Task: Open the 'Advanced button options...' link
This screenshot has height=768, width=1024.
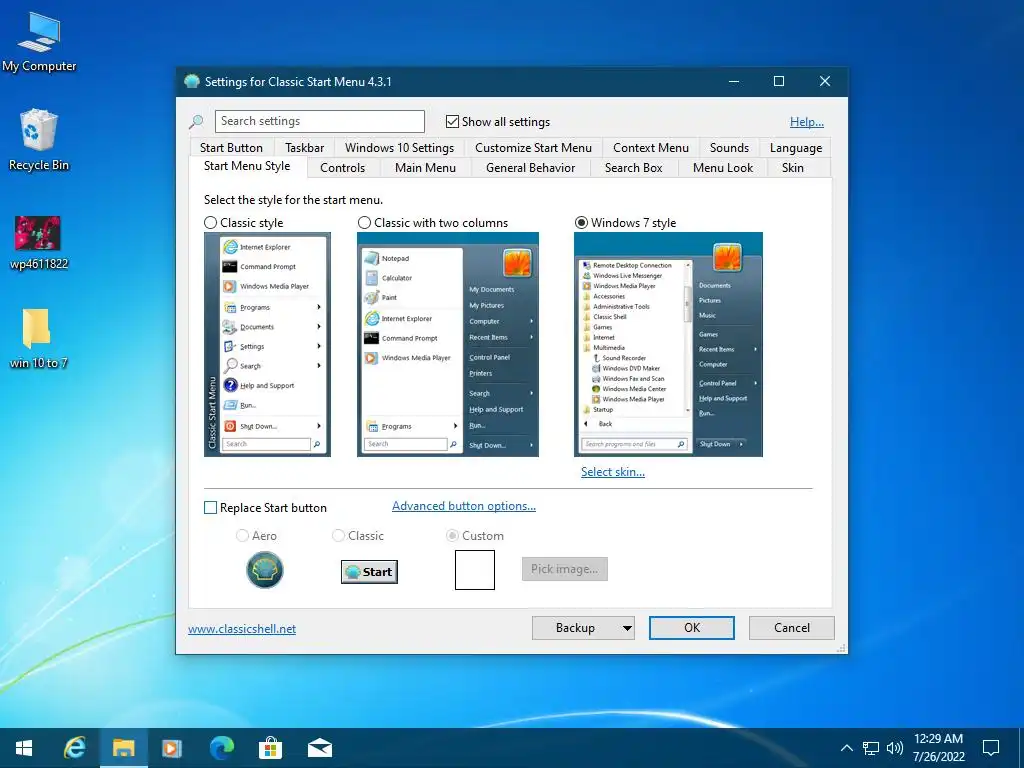Action: pyautogui.click(x=464, y=506)
